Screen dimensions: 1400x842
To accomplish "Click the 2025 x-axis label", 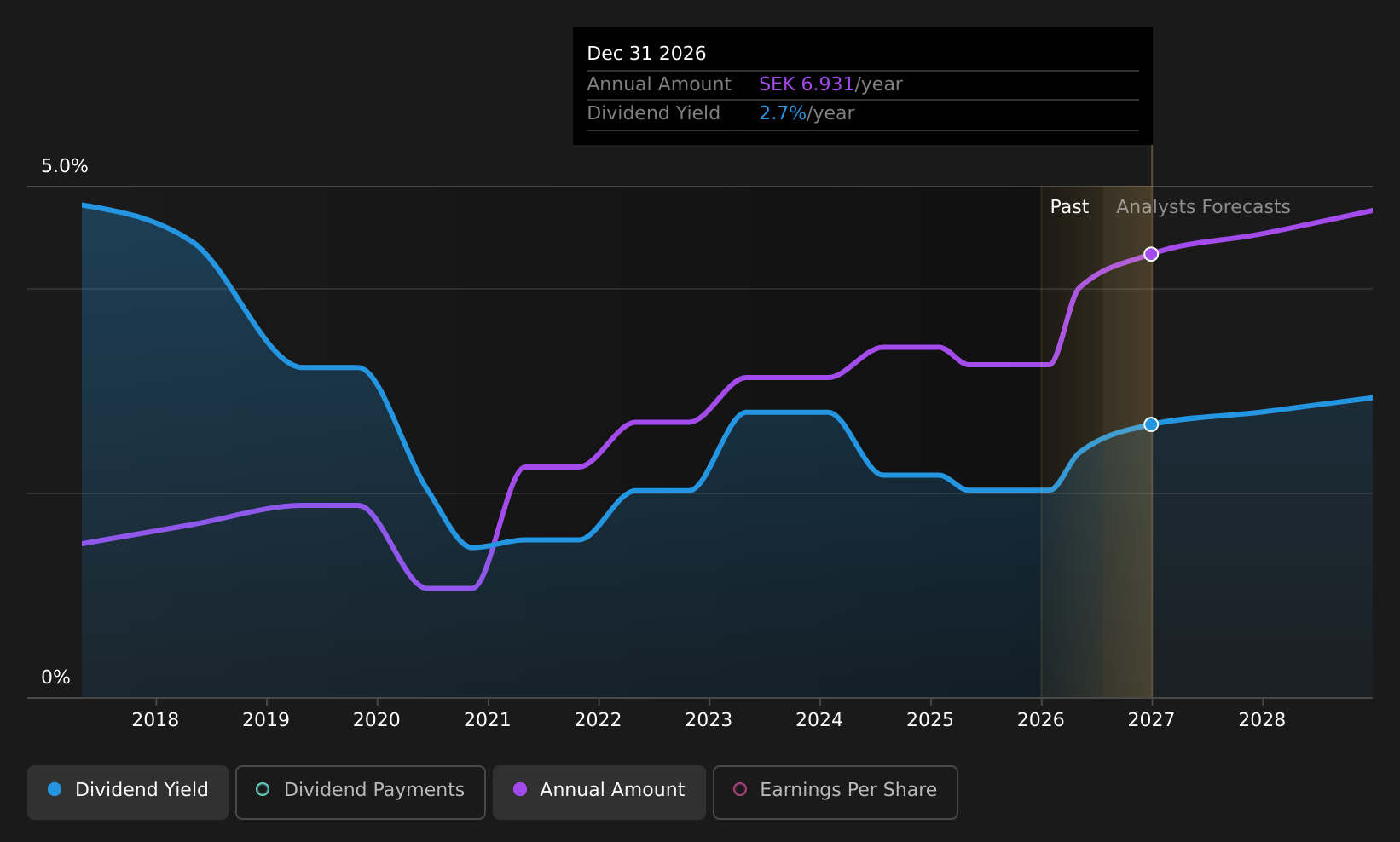I will 930,720.
